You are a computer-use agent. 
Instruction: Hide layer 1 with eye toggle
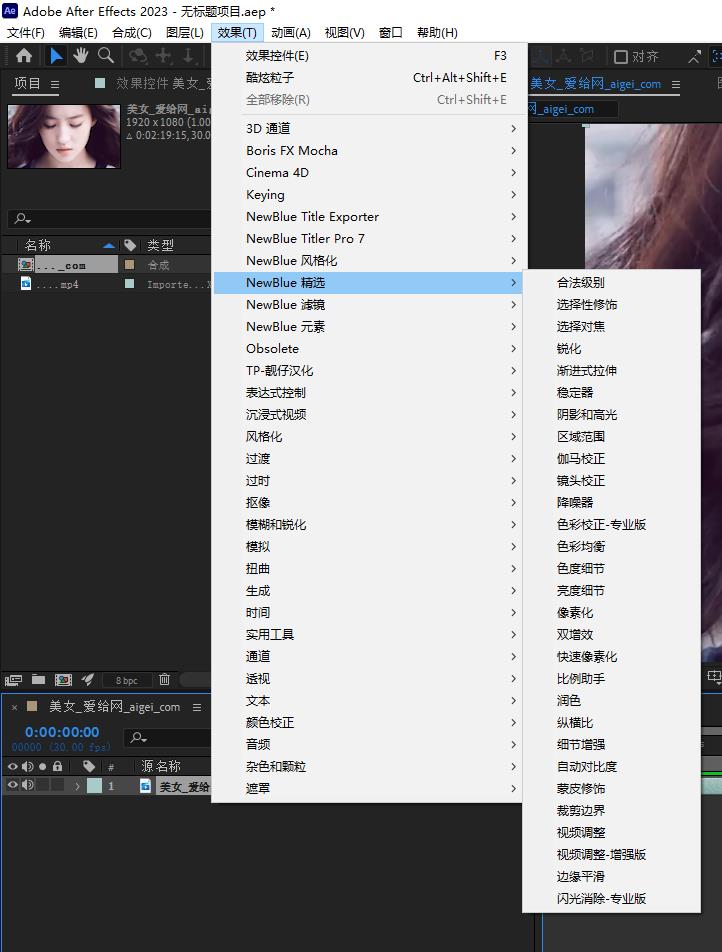tap(12, 785)
